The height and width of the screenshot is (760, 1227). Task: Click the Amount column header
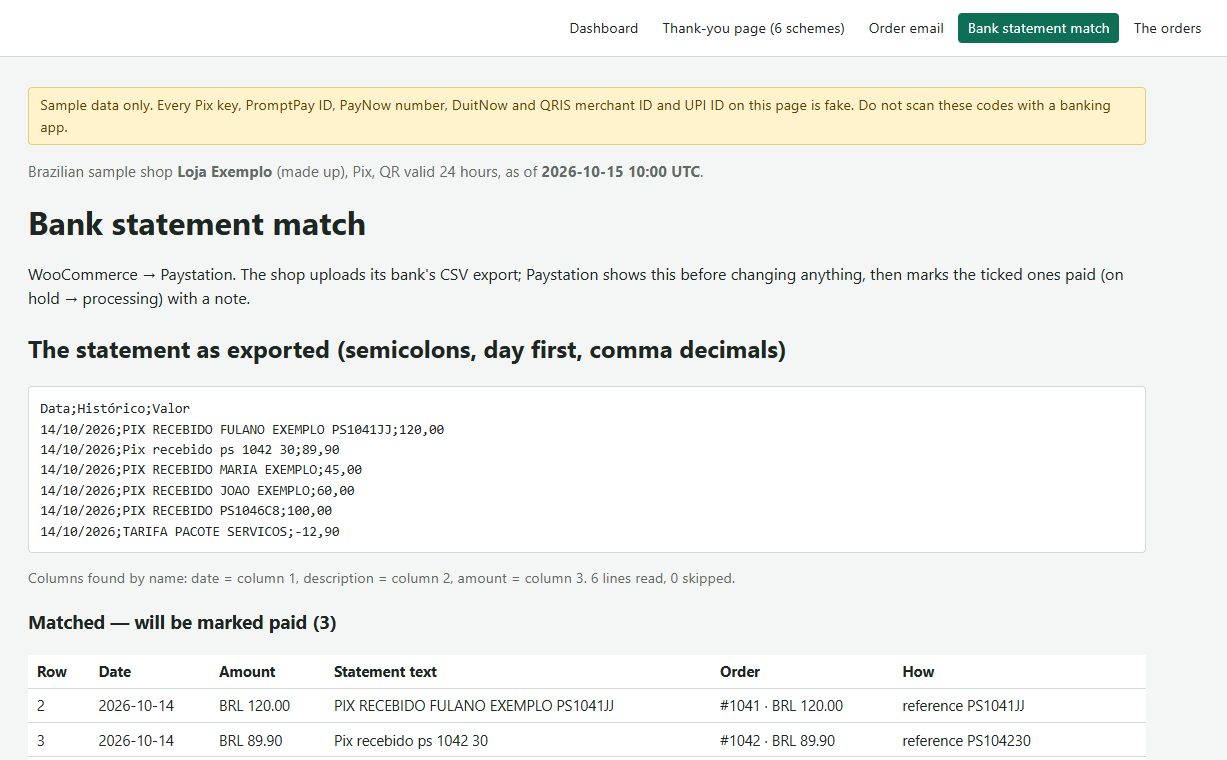247,672
